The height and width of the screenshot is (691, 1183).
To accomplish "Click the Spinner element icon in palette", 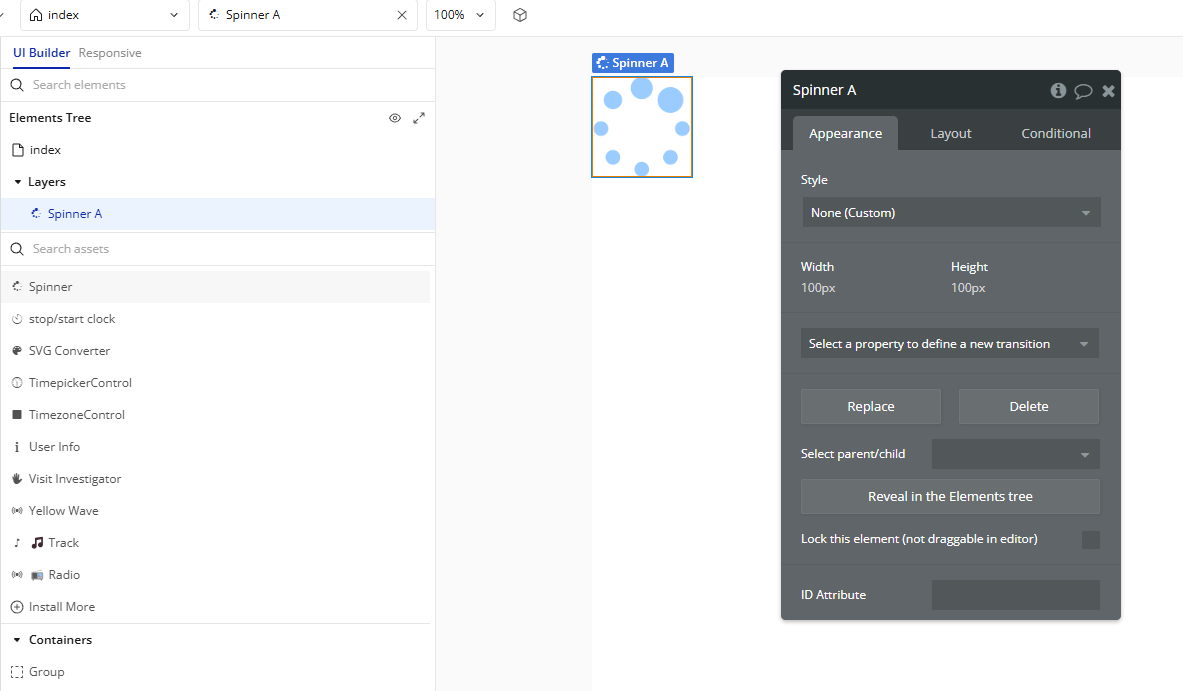I will click(17, 287).
